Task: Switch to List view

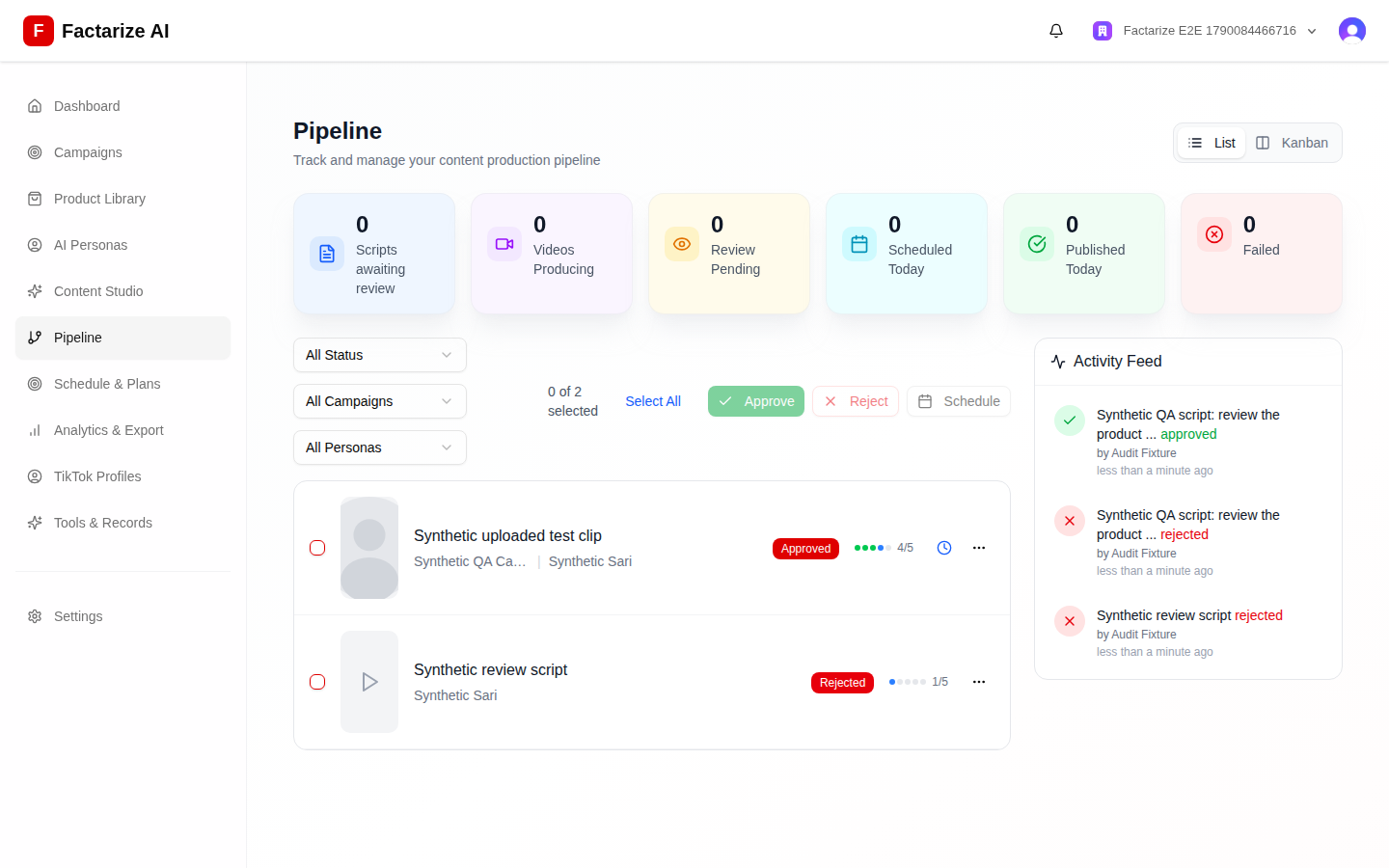Action: click(x=1212, y=143)
